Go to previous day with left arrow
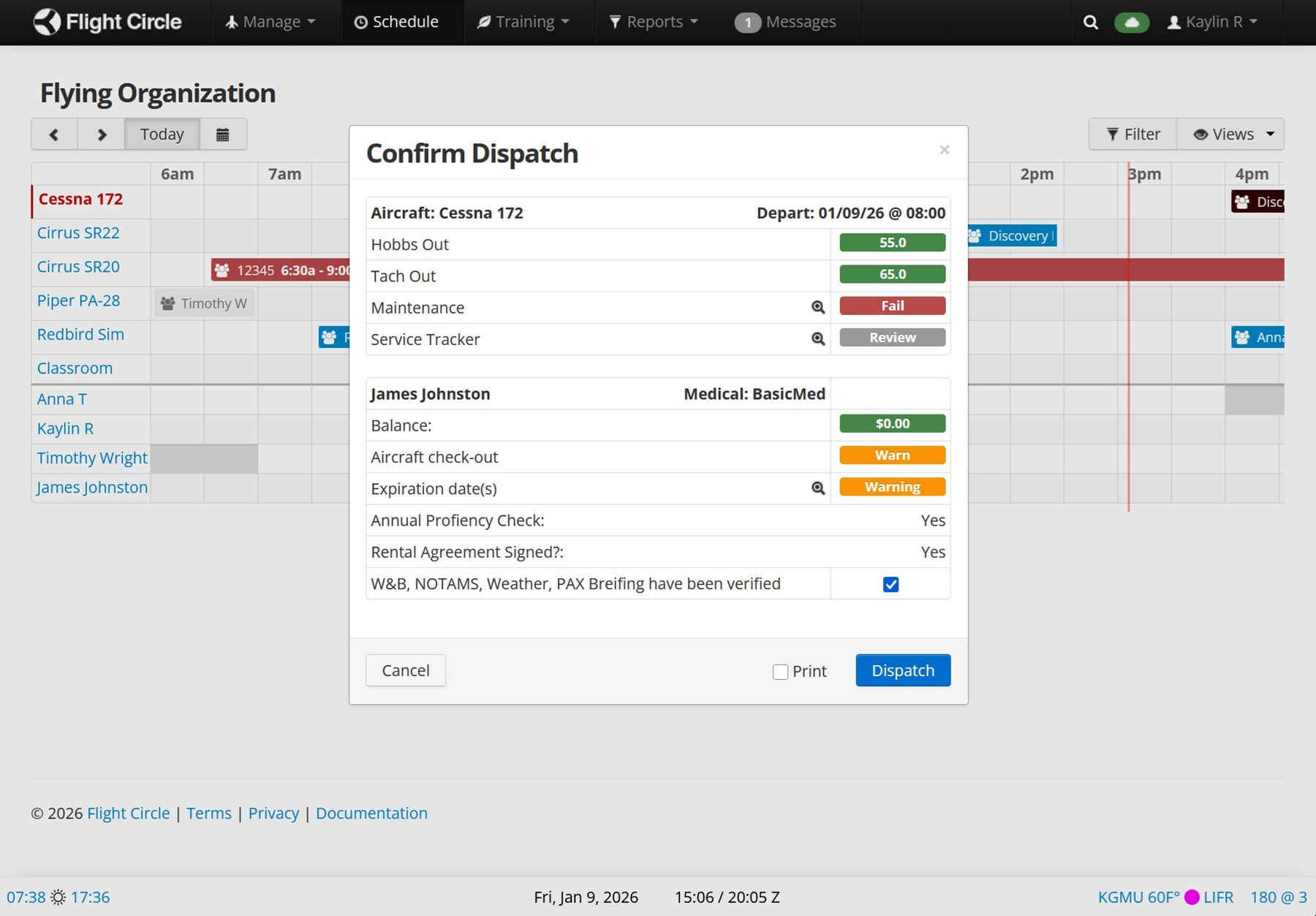This screenshot has width=1316, height=916. point(54,135)
